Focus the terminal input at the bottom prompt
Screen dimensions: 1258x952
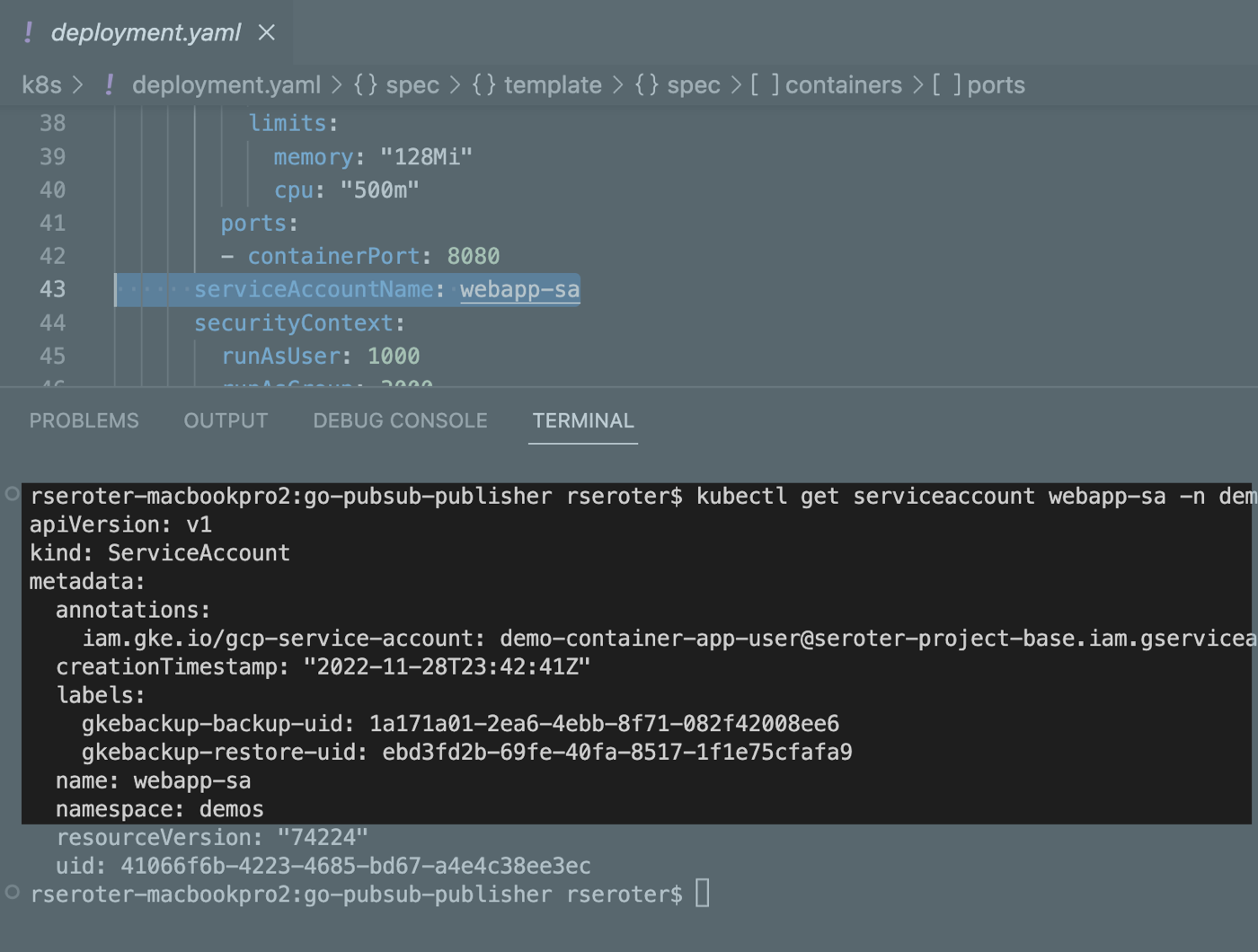[x=703, y=894]
